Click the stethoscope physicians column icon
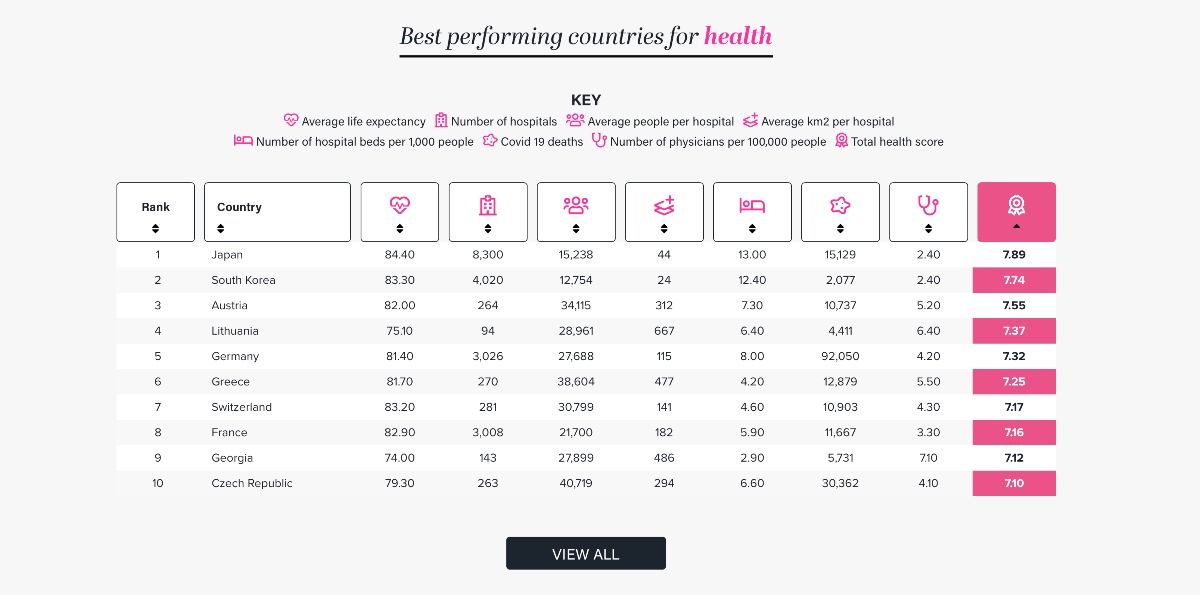The height and width of the screenshot is (595, 1200). click(928, 205)
